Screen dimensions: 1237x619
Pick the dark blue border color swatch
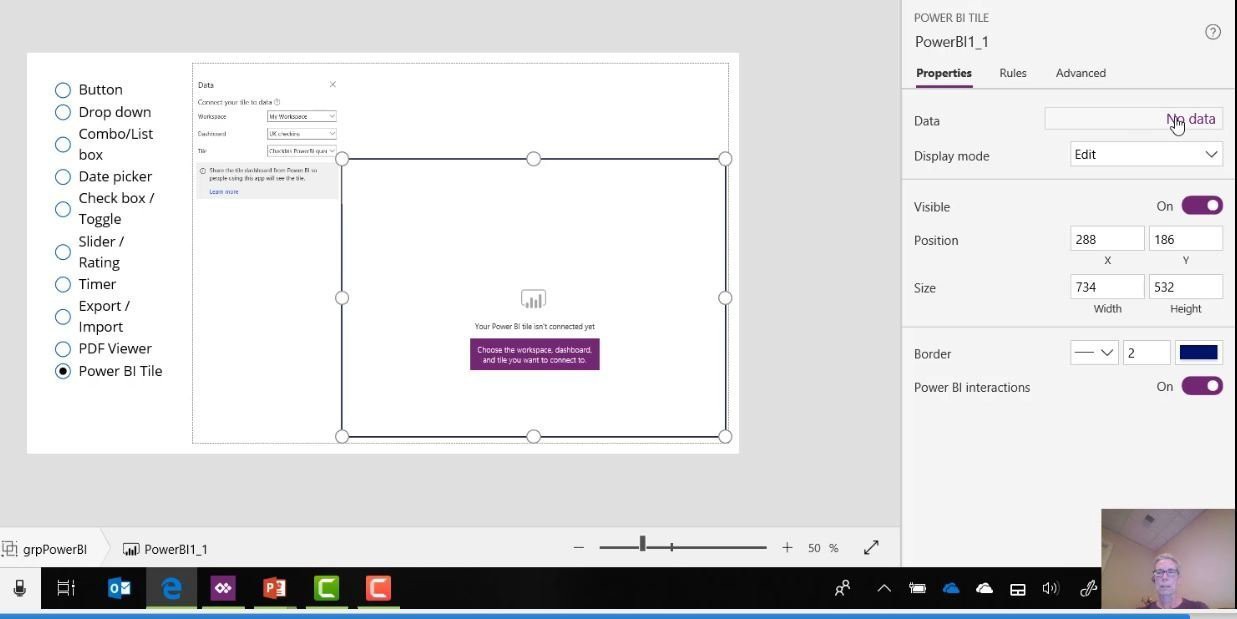(x=1198, y=352)
